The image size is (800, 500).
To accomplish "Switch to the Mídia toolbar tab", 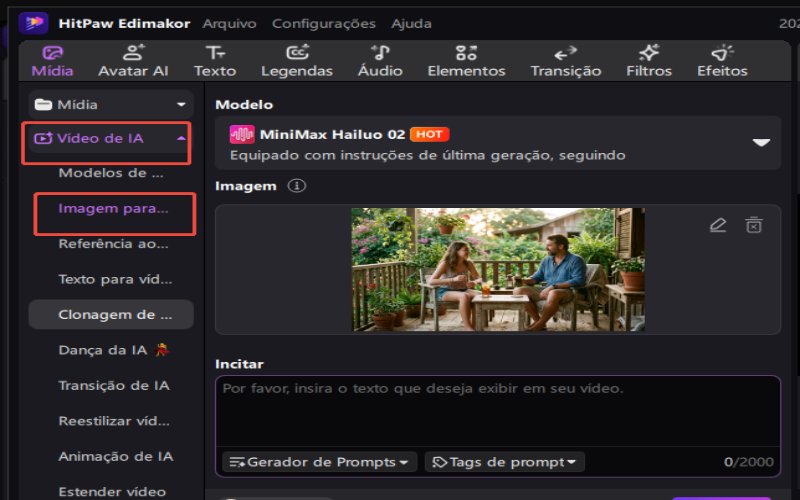I will tap(52, 61).
